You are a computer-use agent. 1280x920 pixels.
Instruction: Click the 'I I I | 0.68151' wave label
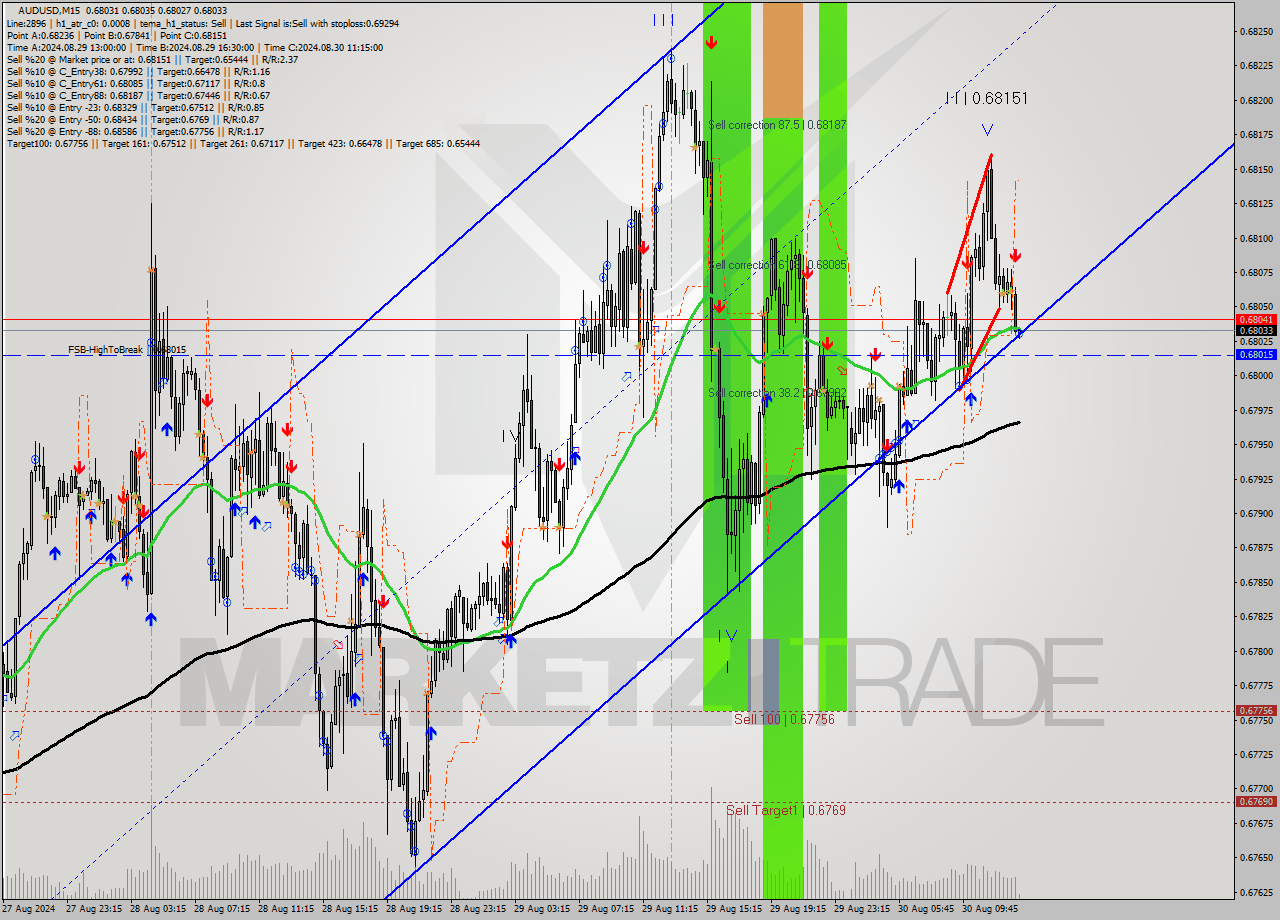coord(986,98)
